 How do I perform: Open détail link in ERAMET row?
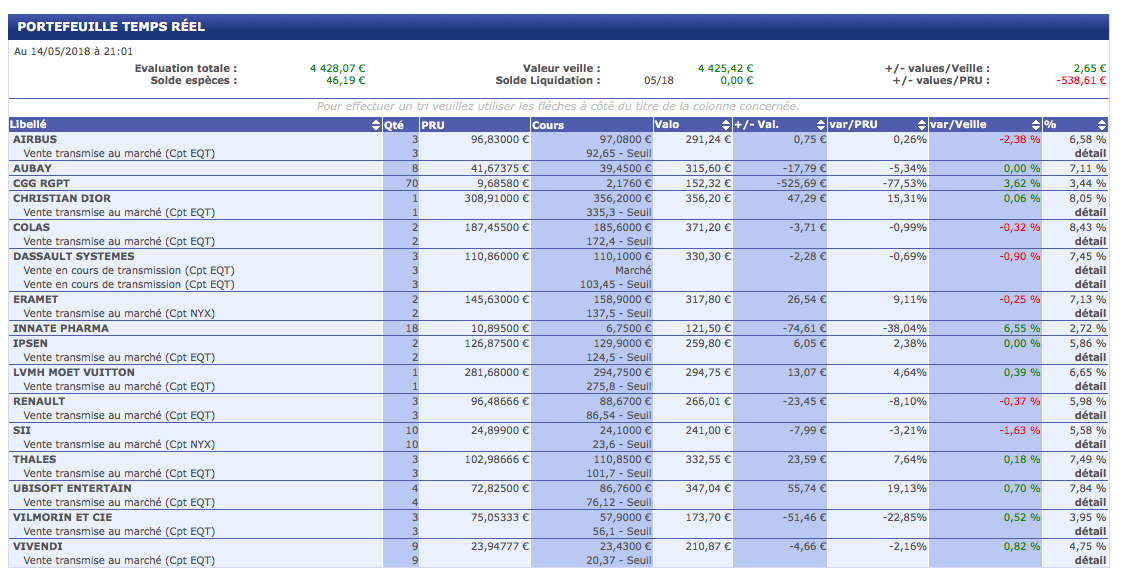tap(1090, 314)
